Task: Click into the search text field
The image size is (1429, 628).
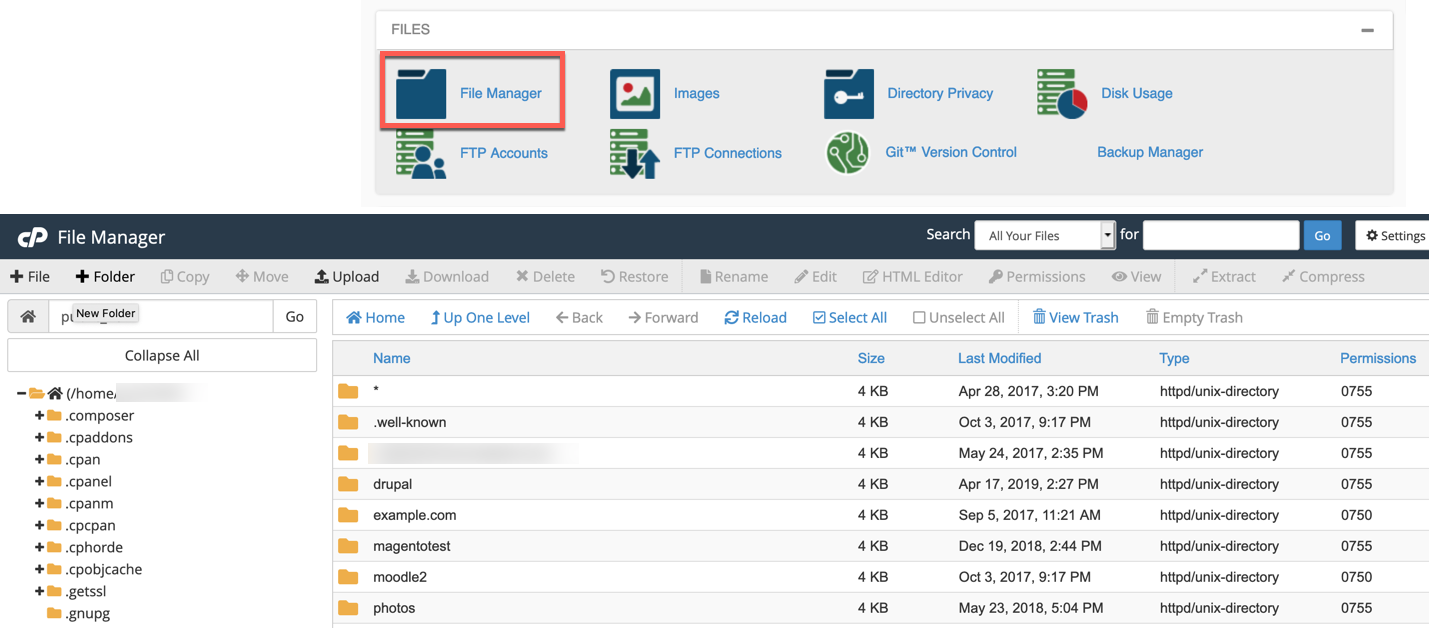Action: pyautogui.click(x=1220, y=235)
